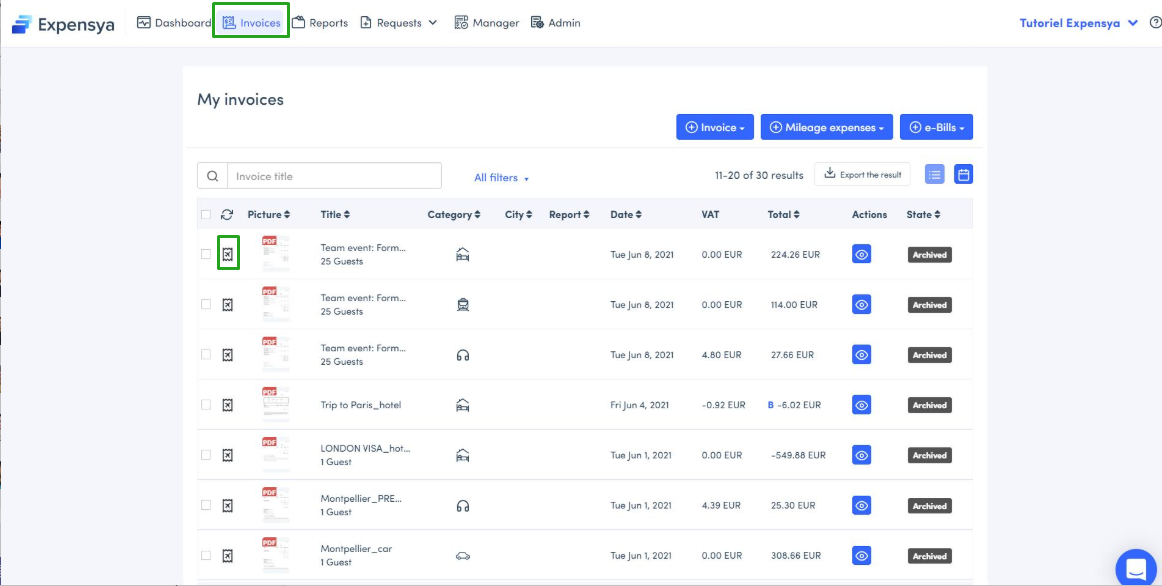
Task: Tick the select-all checkbox in header
Action: [206, 215]
